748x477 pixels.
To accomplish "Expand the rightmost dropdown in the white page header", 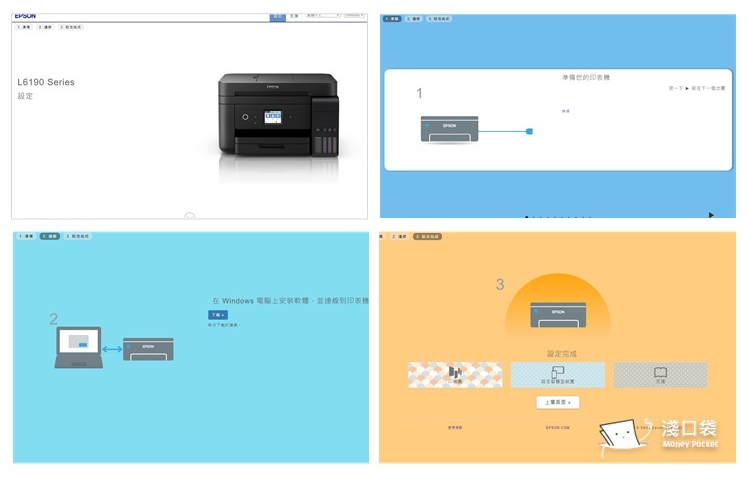I will click(355, 16).
